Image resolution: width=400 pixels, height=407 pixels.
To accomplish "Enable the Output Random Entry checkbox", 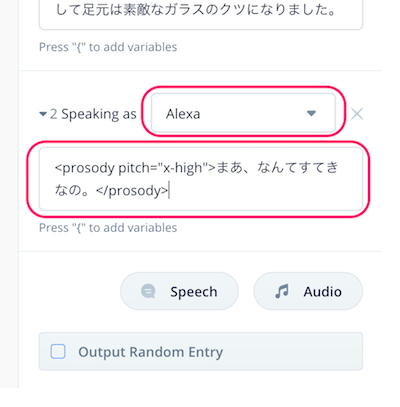I will click(58, 351).
